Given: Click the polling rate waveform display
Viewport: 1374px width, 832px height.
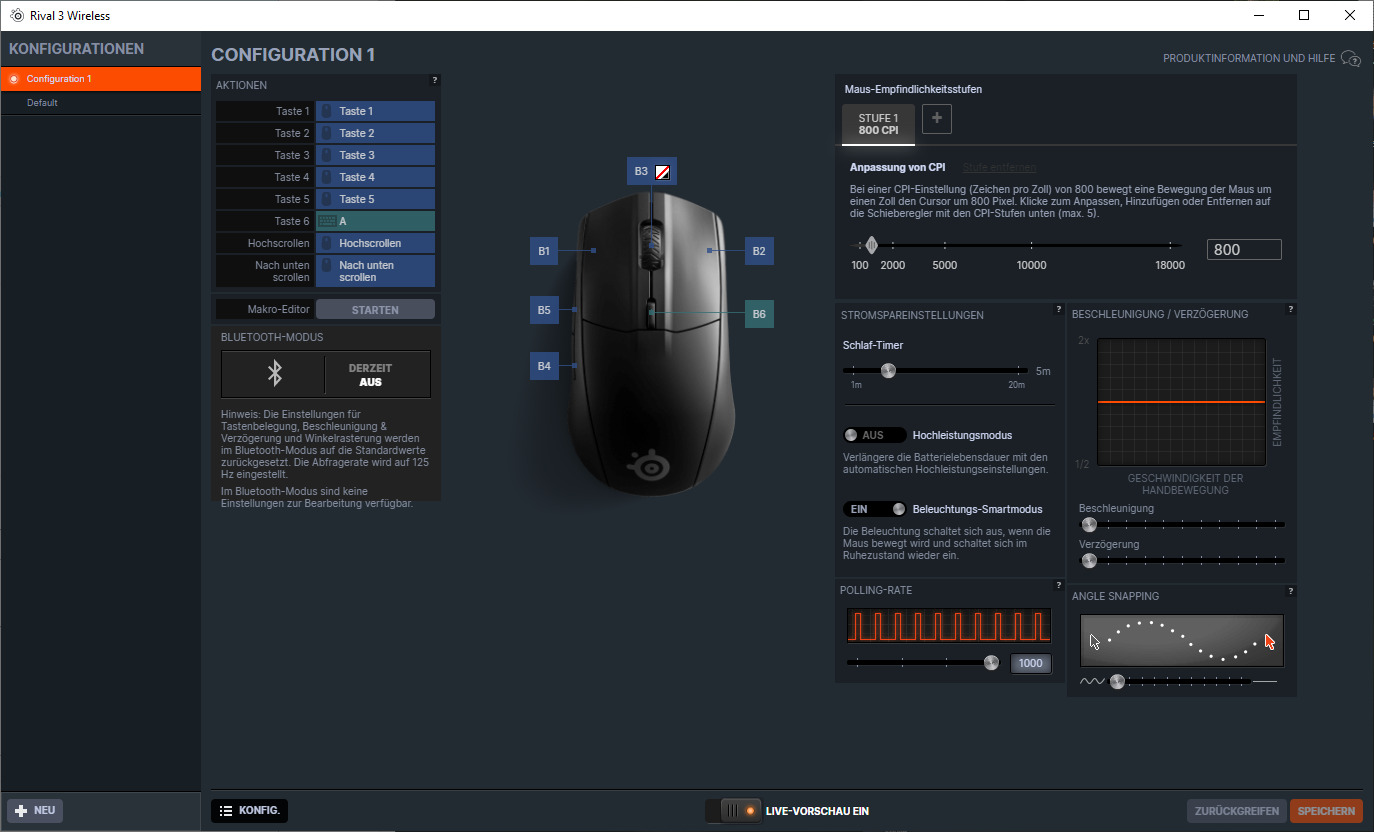Looking at the screenshot, I should (x=949, y=625).
